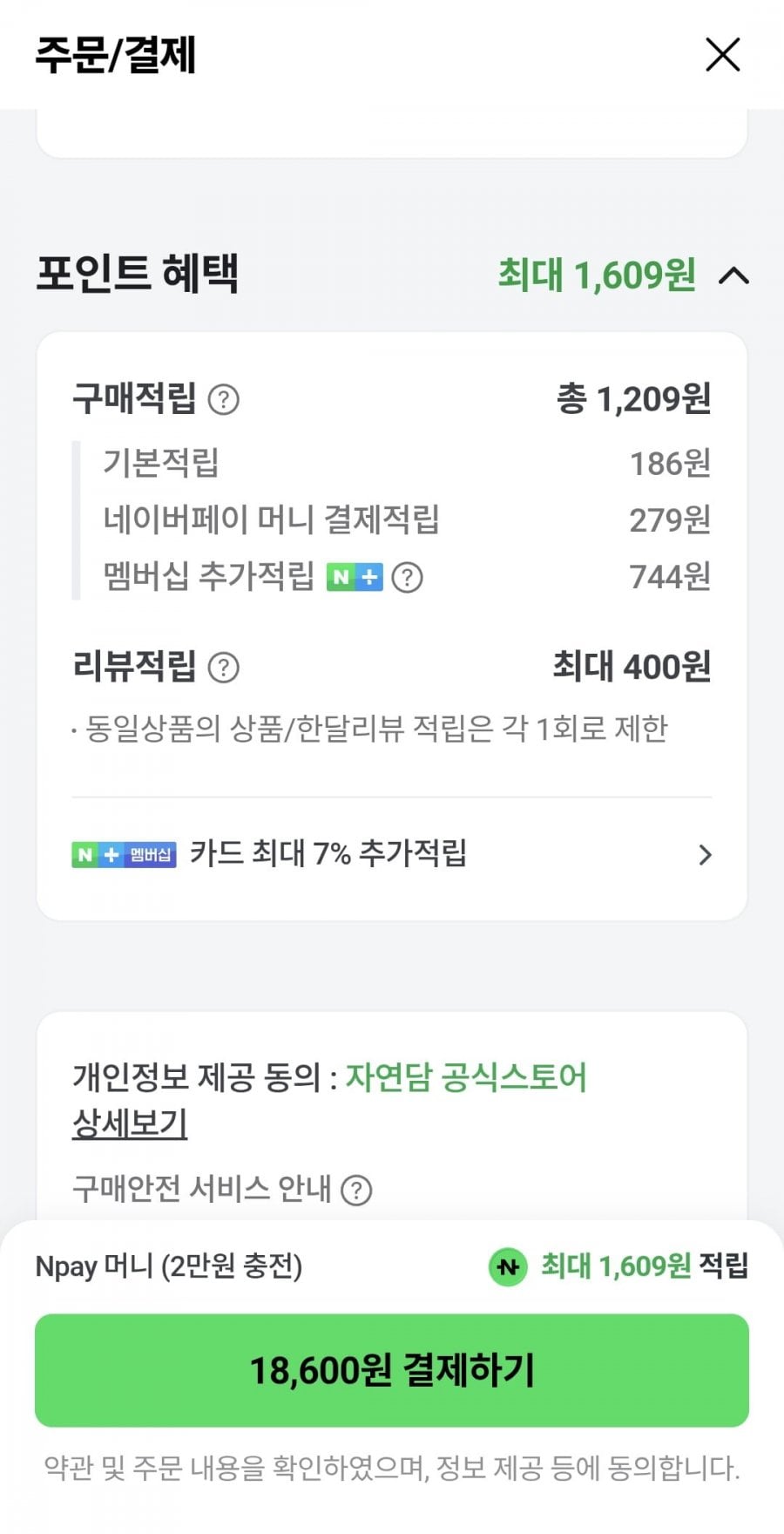Tap 최대 1,609원 in 포인트 혜택 header
Screen dimensions: 784x1534
tap(597, 275)
